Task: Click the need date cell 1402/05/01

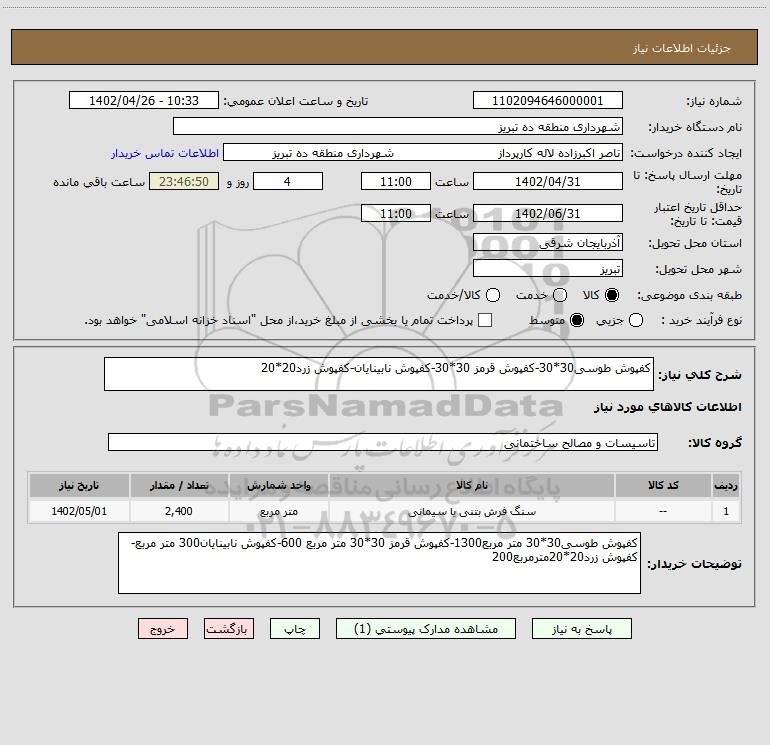Action: click(x=79, y=511)
